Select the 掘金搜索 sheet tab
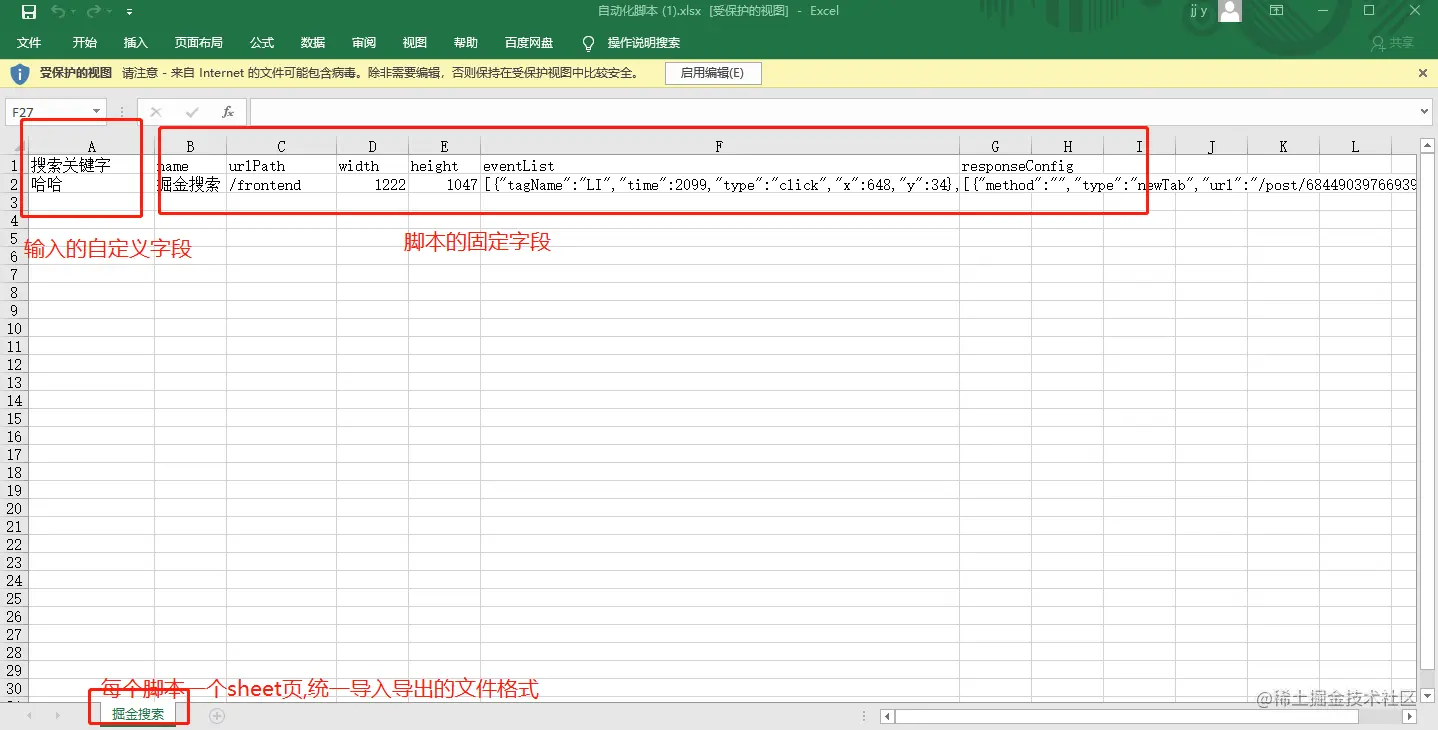The image size is (1438, 730). pos(139,715)
